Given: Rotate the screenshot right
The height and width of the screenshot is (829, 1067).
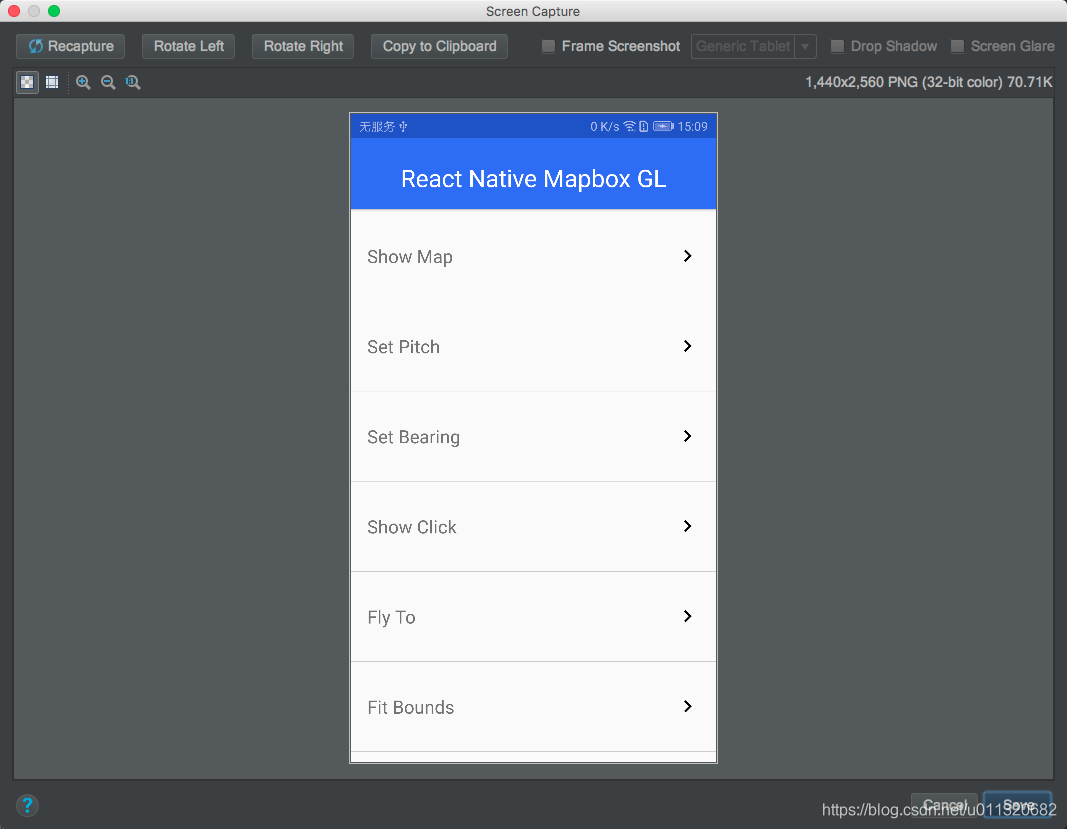Looking at the screenshot, I should [303, 46].
